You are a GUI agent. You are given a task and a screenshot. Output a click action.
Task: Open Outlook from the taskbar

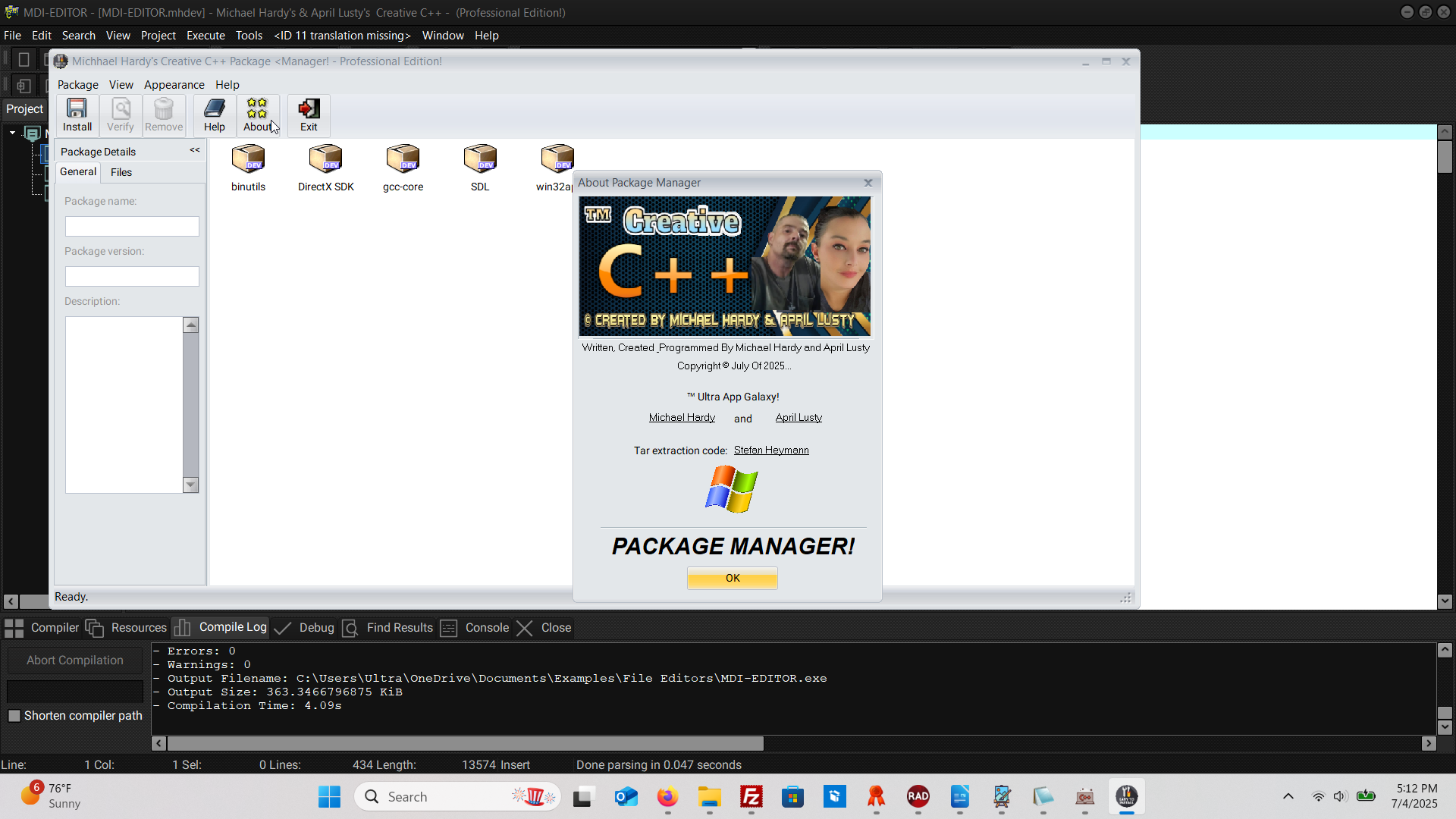tap(626, 797)
